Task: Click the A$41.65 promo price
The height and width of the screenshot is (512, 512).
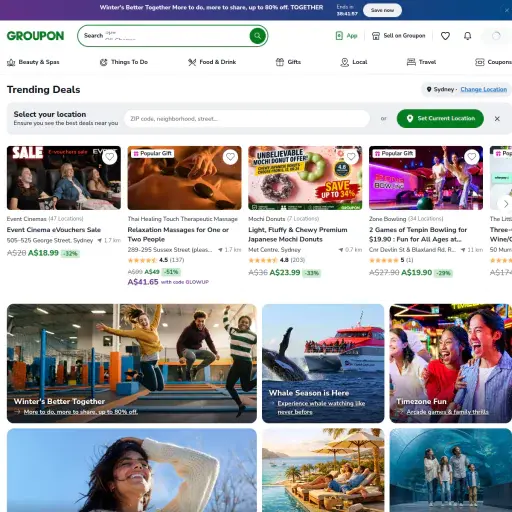Action: [143, 282]
